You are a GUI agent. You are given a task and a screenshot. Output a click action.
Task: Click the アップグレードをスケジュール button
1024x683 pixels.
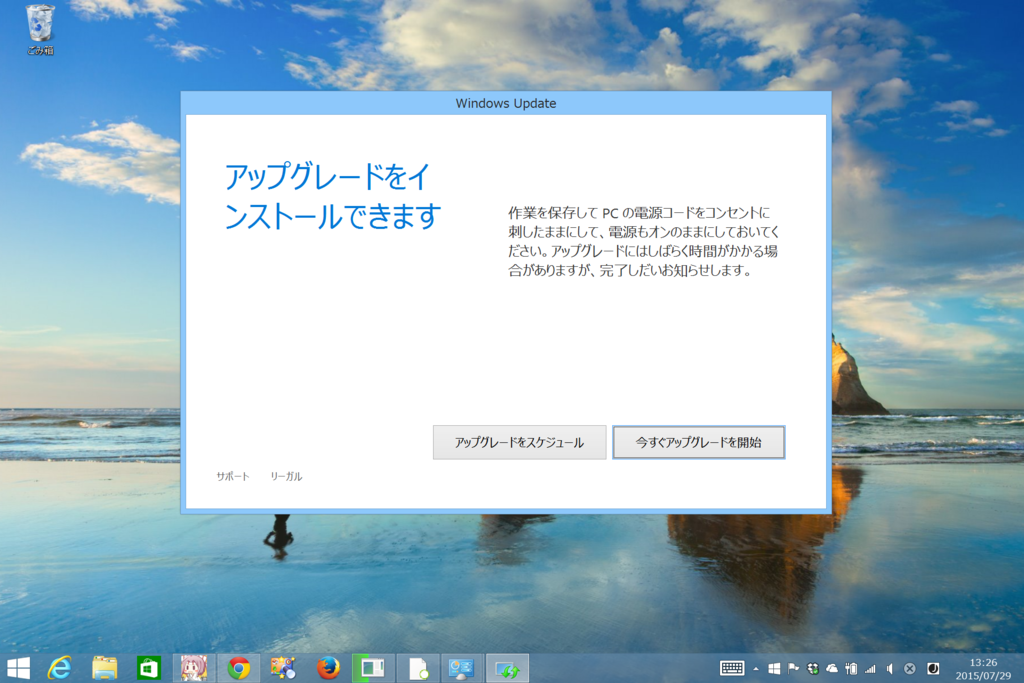(519, 443)
